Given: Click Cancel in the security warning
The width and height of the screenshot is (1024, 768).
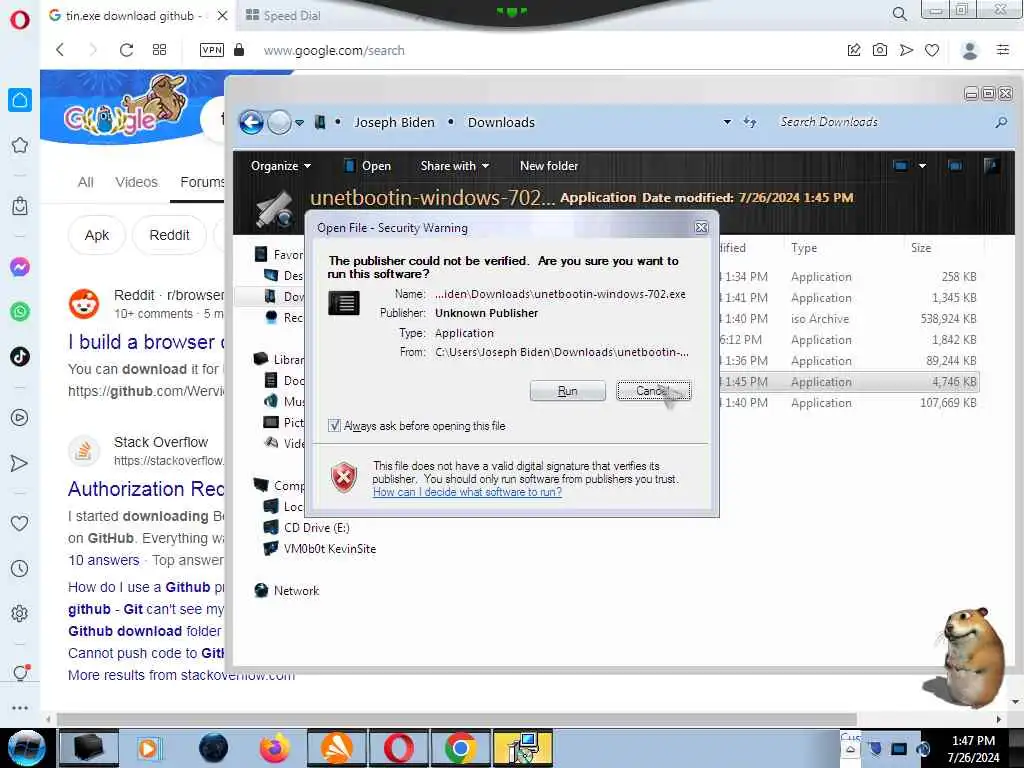Looking at the screenshot, I should (x=653, y=391).
